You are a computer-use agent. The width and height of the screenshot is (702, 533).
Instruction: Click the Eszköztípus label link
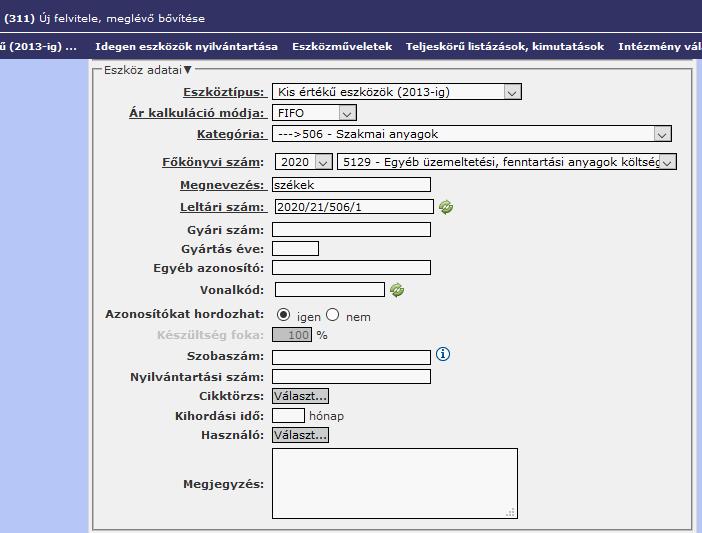223,92
